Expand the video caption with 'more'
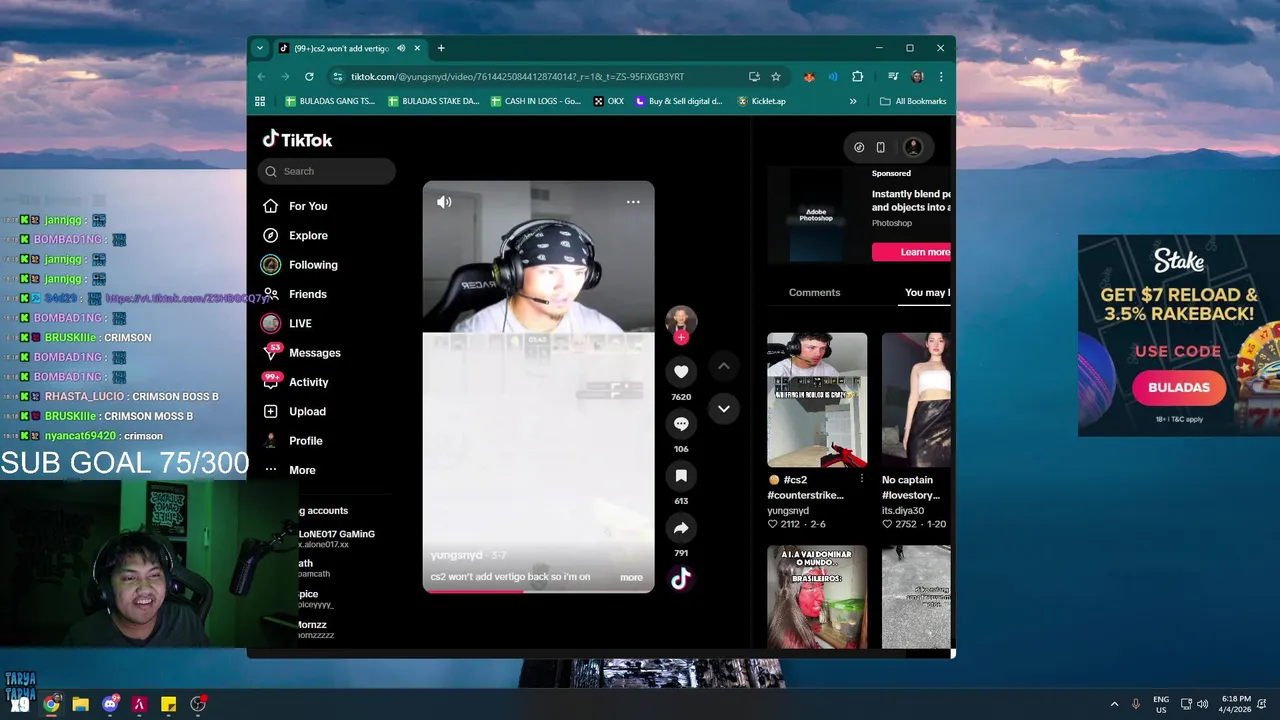The height and width of the screenshot is (720, 1280). coord(631,577)
